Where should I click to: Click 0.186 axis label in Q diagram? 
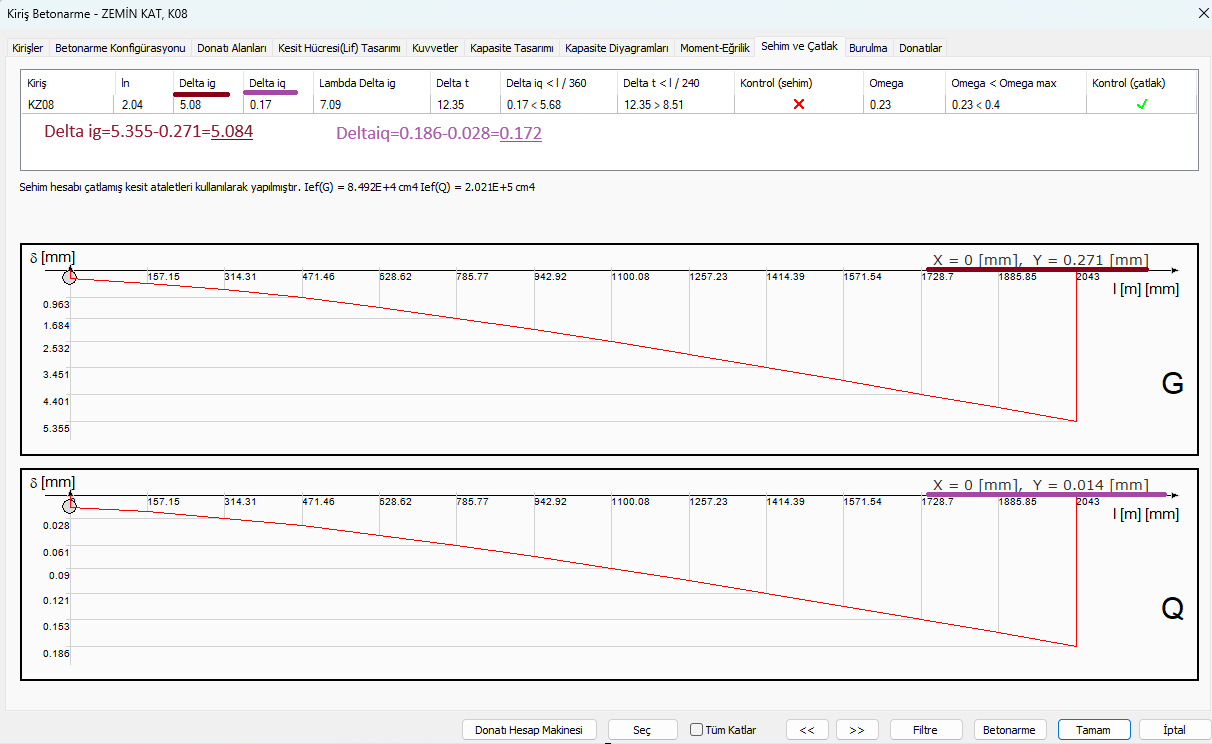[x=56, y=653]
